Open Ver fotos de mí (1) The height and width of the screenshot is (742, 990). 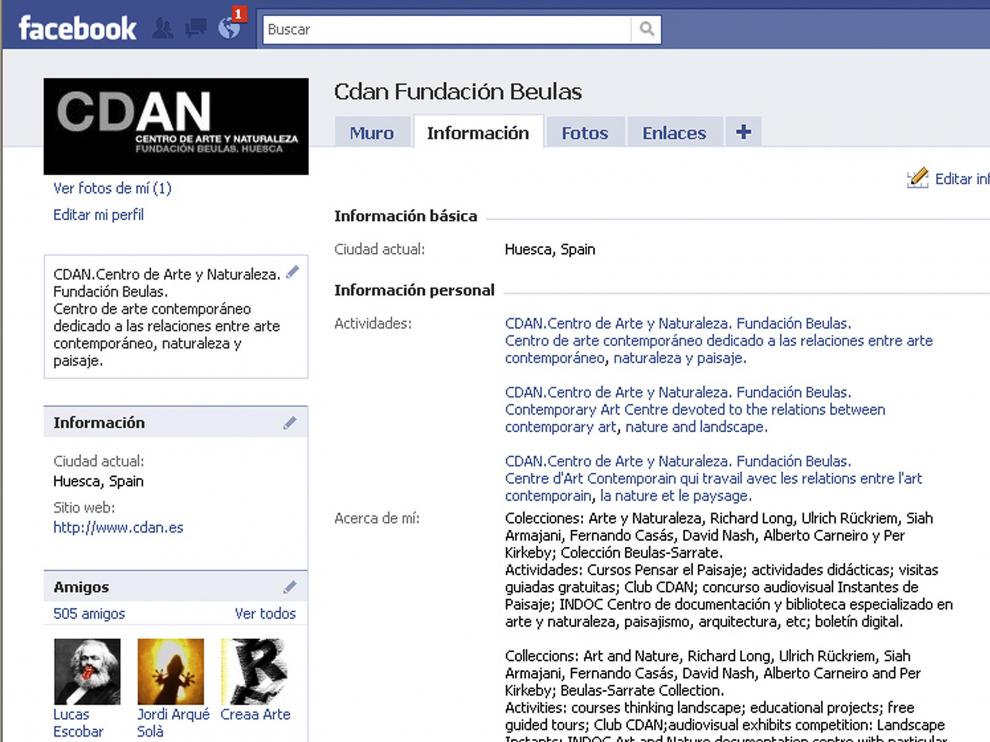(112, 188)
